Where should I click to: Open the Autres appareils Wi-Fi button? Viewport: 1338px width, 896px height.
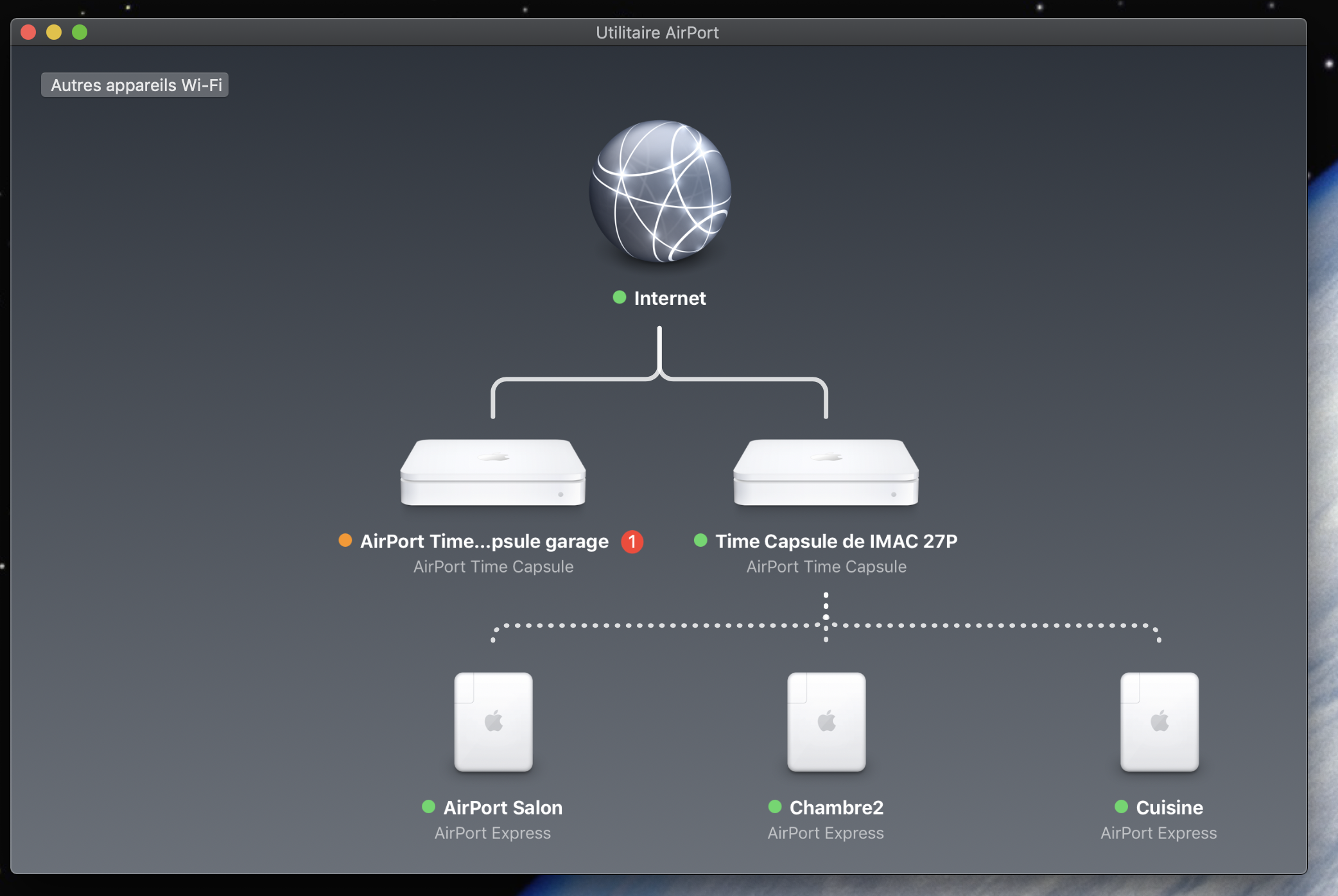click(135, 85)
